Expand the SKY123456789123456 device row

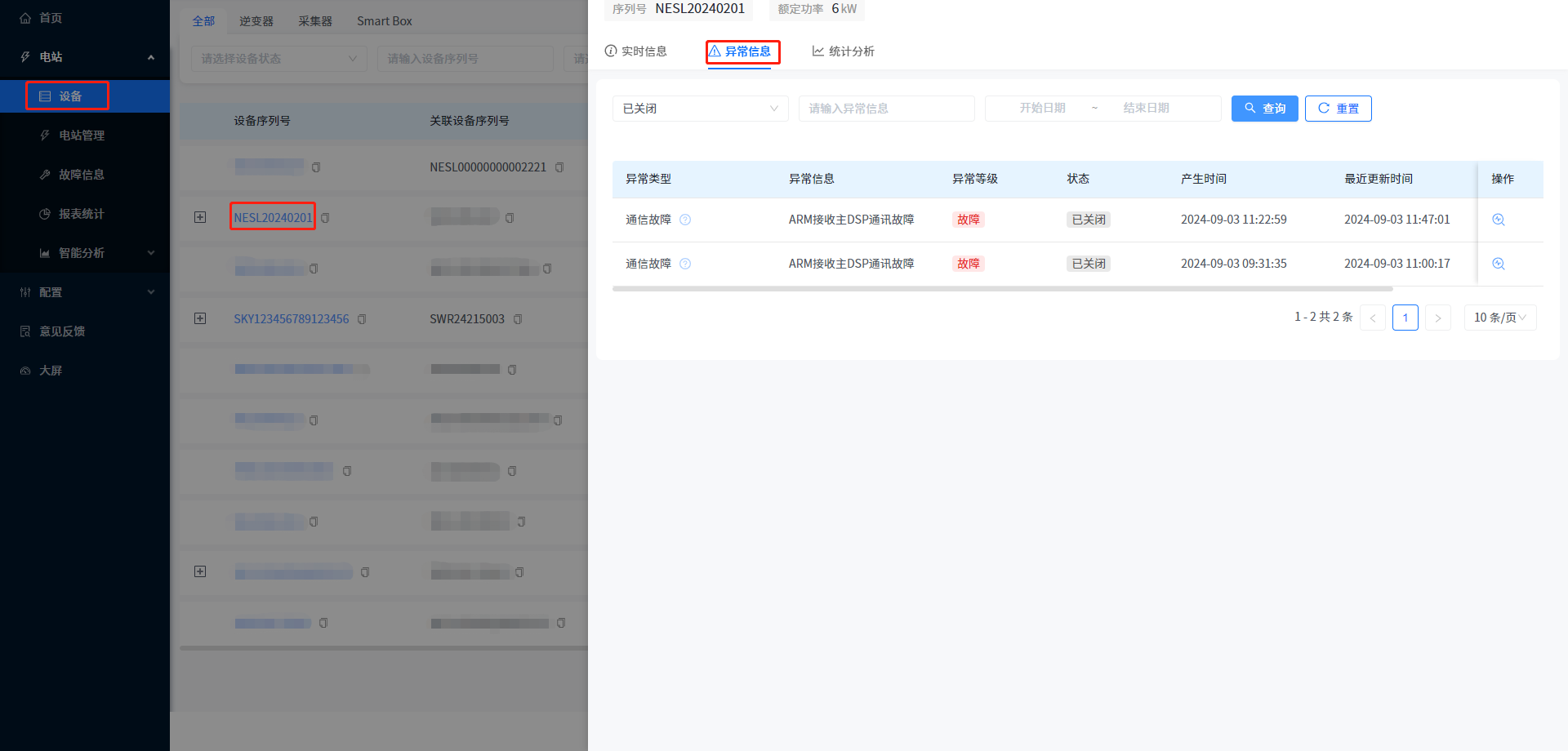coord(200,318)
